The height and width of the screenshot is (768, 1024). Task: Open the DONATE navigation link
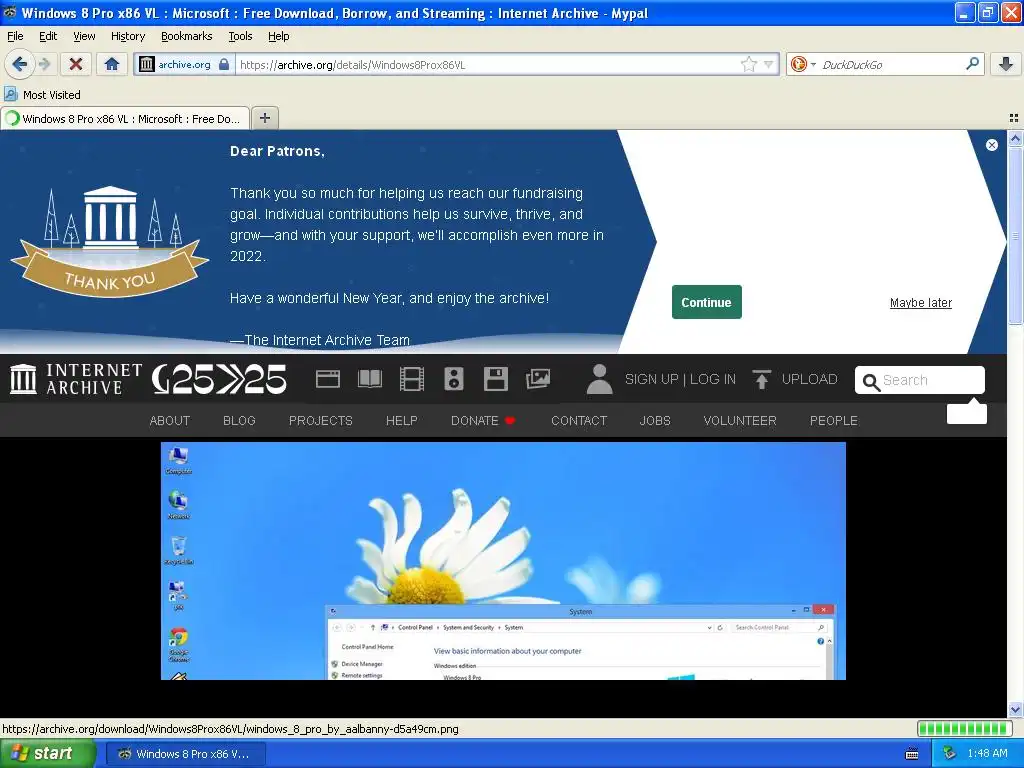[x=483, y=421]
